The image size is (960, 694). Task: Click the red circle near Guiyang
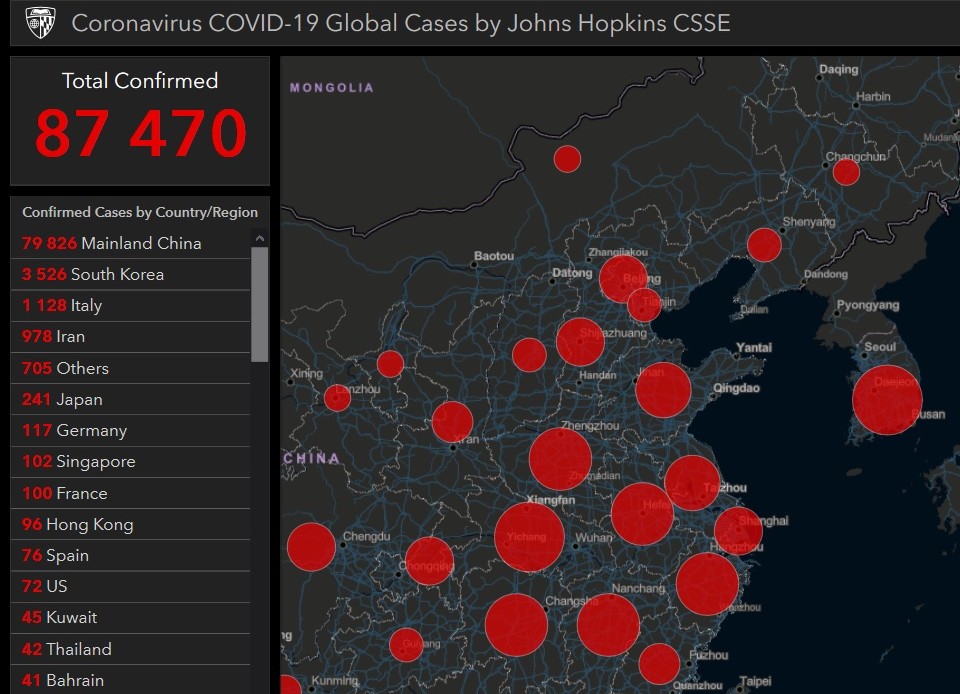(x=406, y=645)
